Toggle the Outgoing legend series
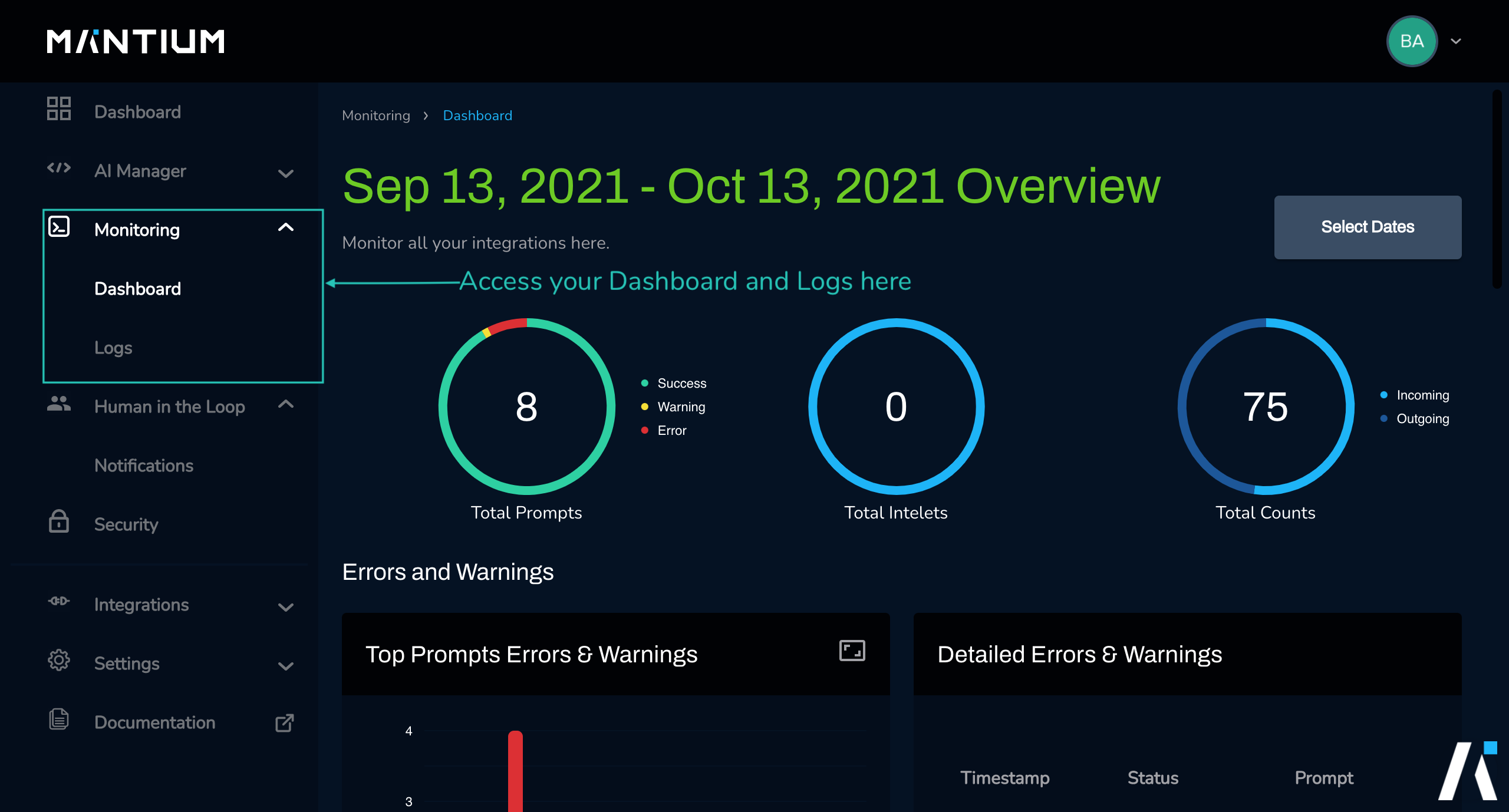 (1422, 419)
